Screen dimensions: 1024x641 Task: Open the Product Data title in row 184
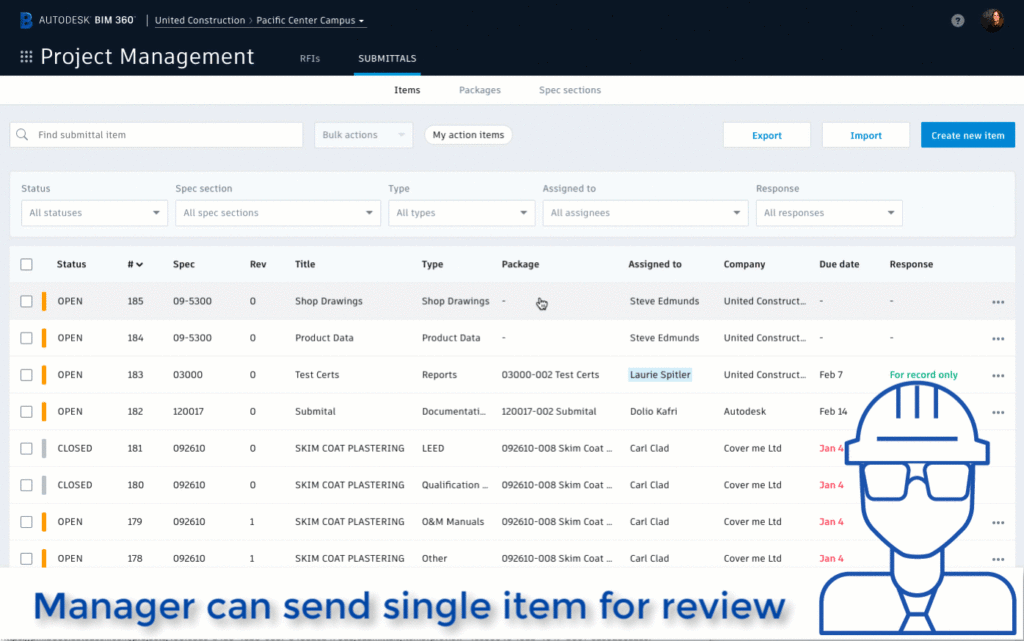[324, 337]
